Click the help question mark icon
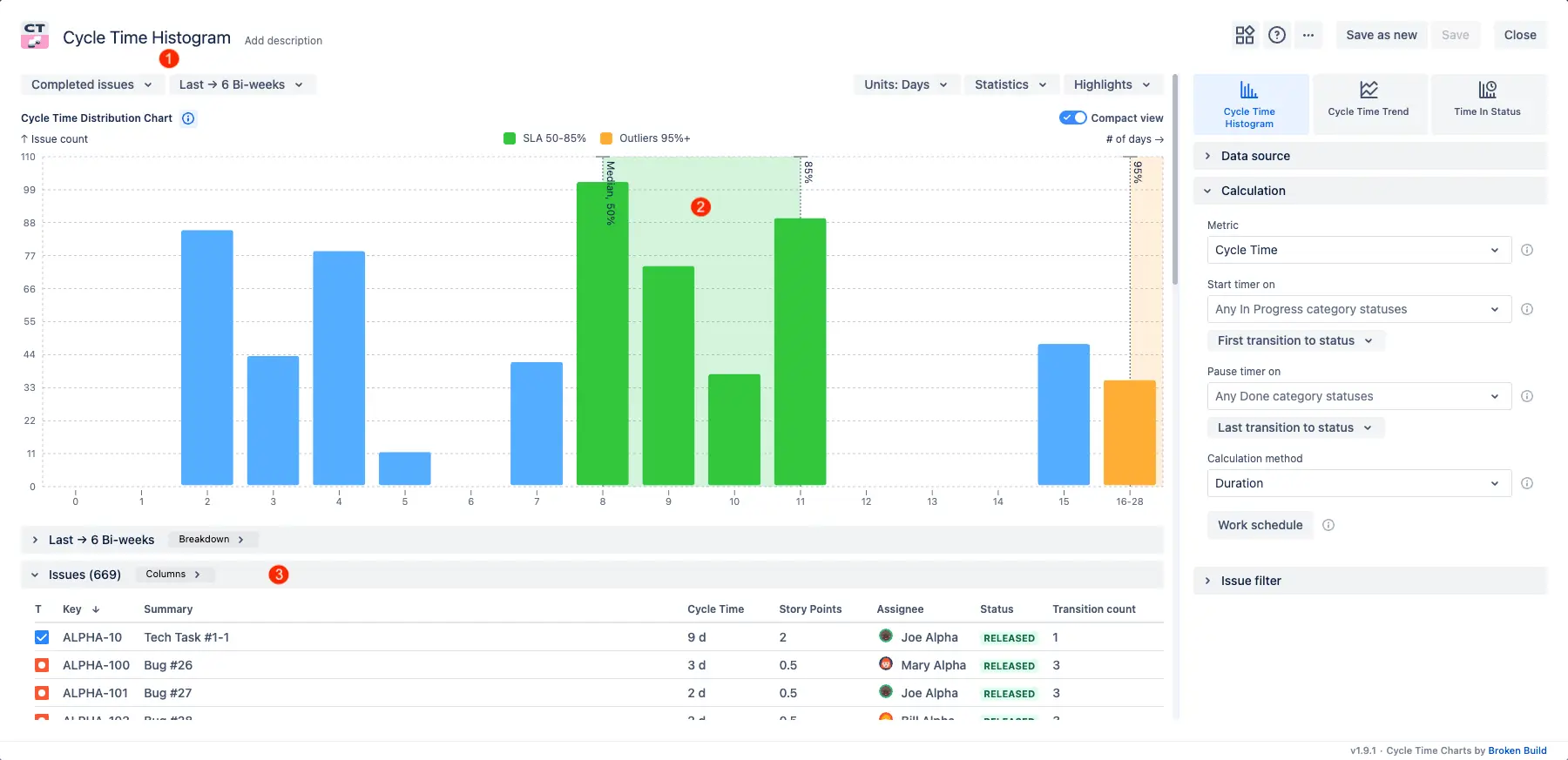This screenshot has width=1568, height=760. point(1277,35)
